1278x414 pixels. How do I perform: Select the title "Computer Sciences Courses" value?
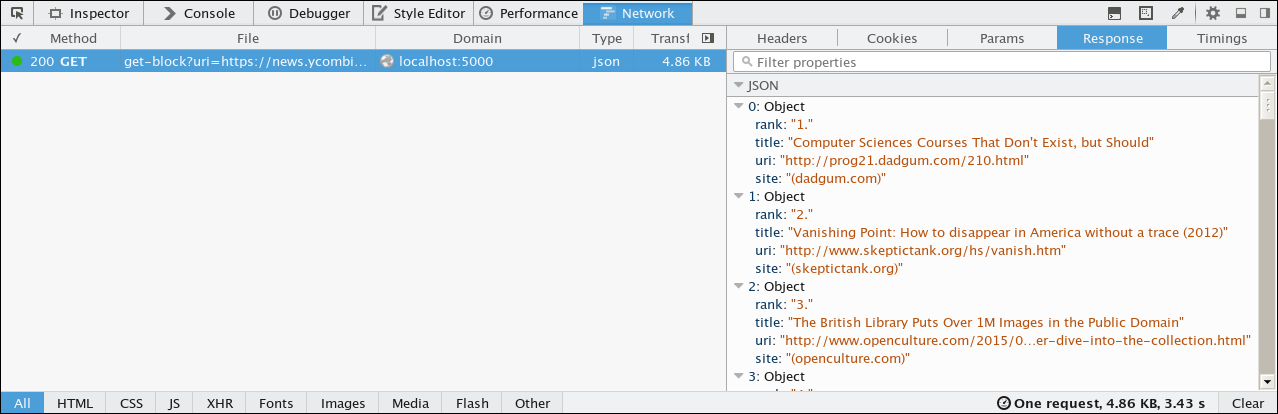tap(971, 142)
